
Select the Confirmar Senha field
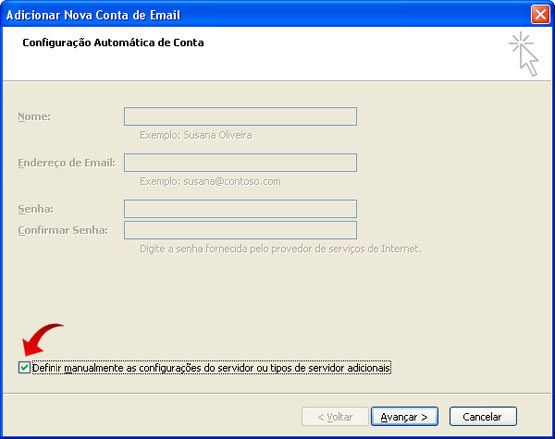[x=240, y=230]
